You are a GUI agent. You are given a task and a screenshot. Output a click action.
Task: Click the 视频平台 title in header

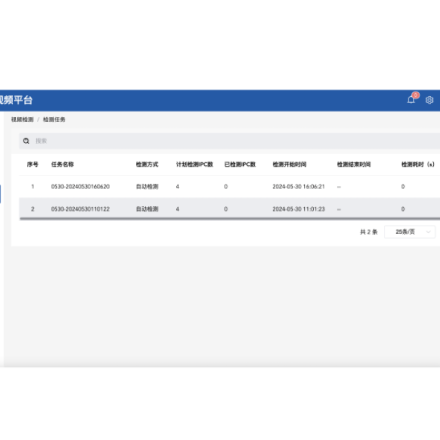(x=16, y=100)
